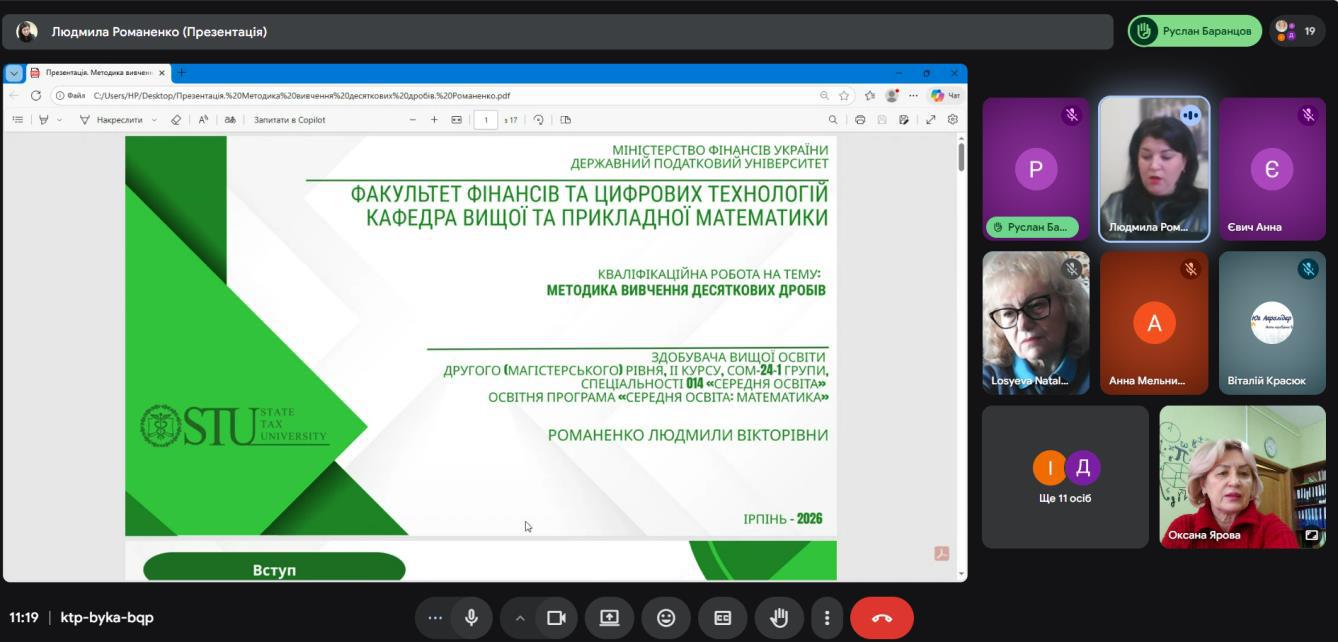The width and height of the screenshot is (1338, 642).
Task: Open audio settings dots beside the microphone
Action: tap(435, 618)
